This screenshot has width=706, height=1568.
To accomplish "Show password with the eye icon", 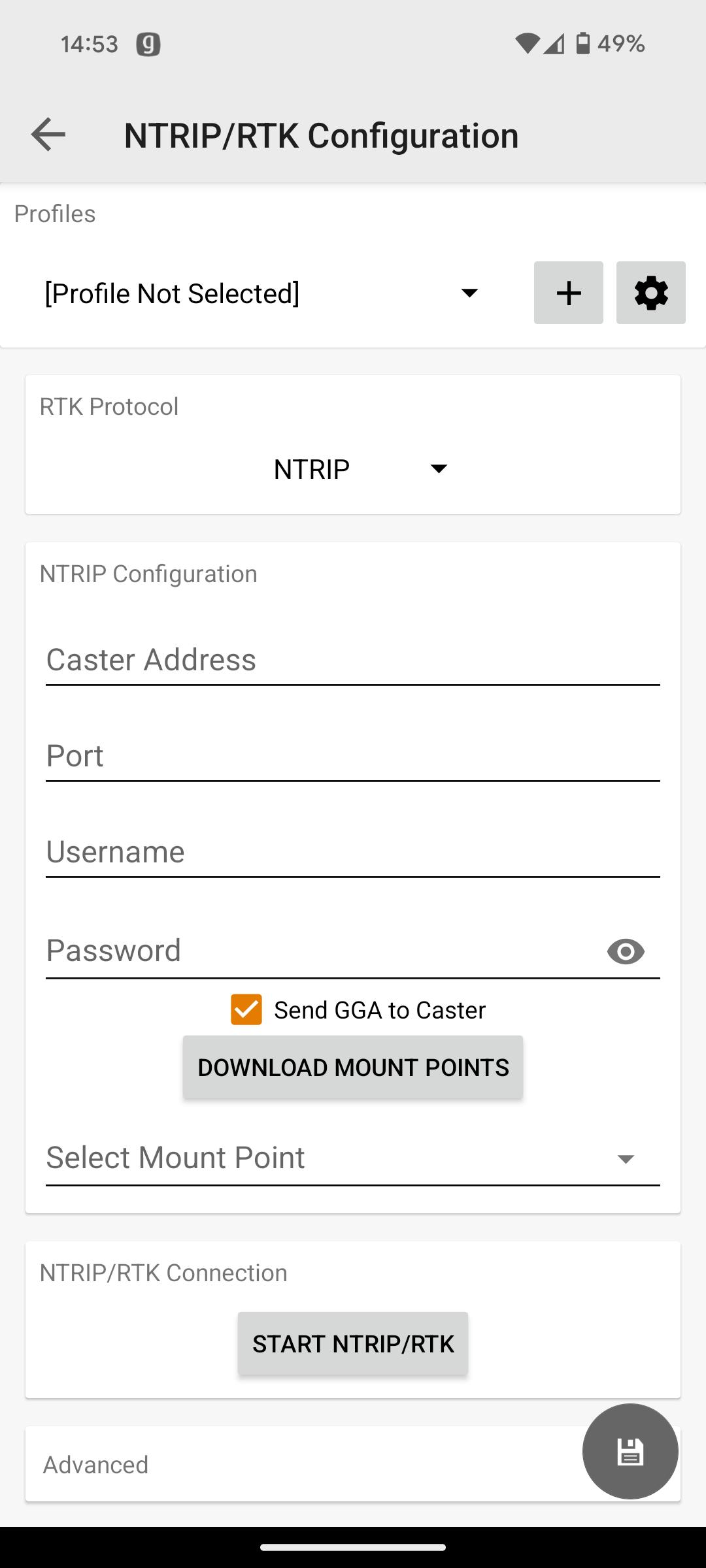I will pyautogui.click(x=626, y=951).
